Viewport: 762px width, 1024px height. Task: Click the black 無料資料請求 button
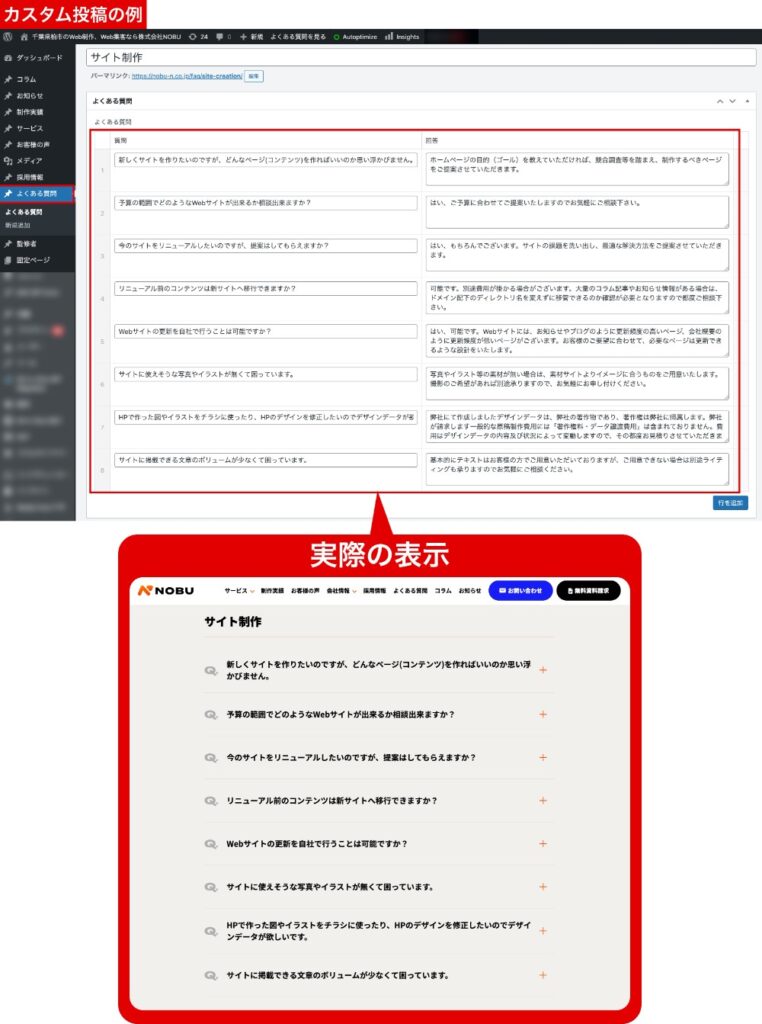pyautogui.click(x=588, y=590)
